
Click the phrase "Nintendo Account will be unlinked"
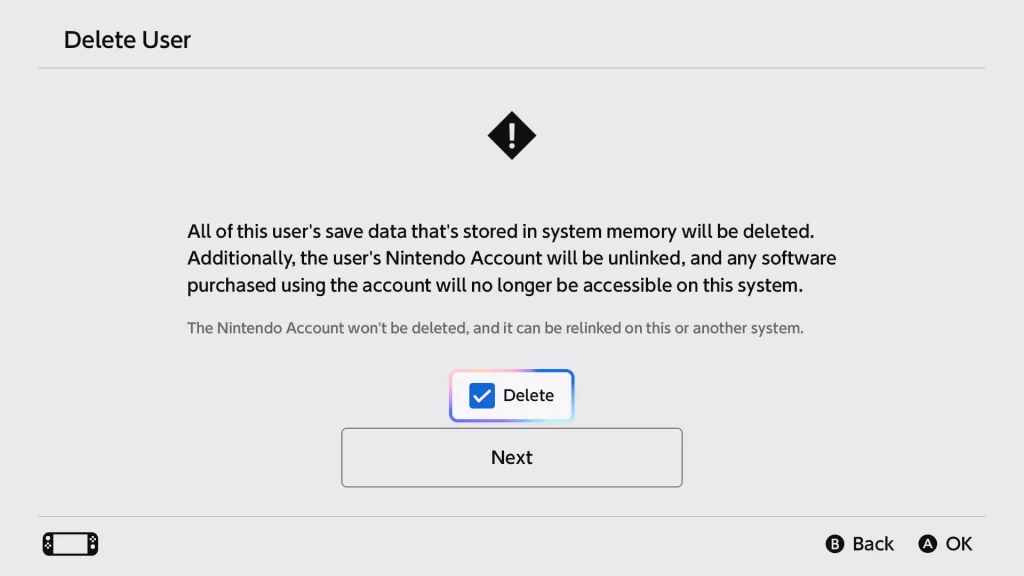pos(535,258)
